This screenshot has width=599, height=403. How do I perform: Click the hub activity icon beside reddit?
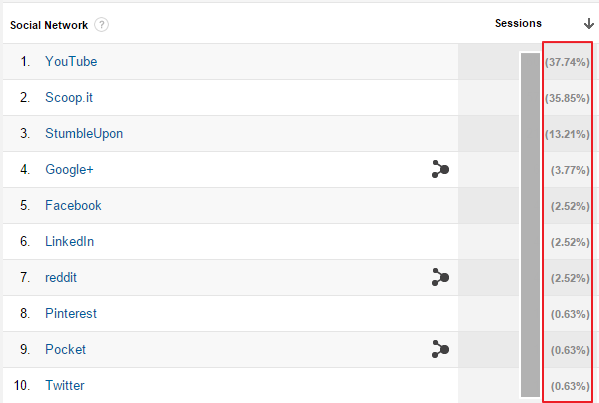pos(440,277)
